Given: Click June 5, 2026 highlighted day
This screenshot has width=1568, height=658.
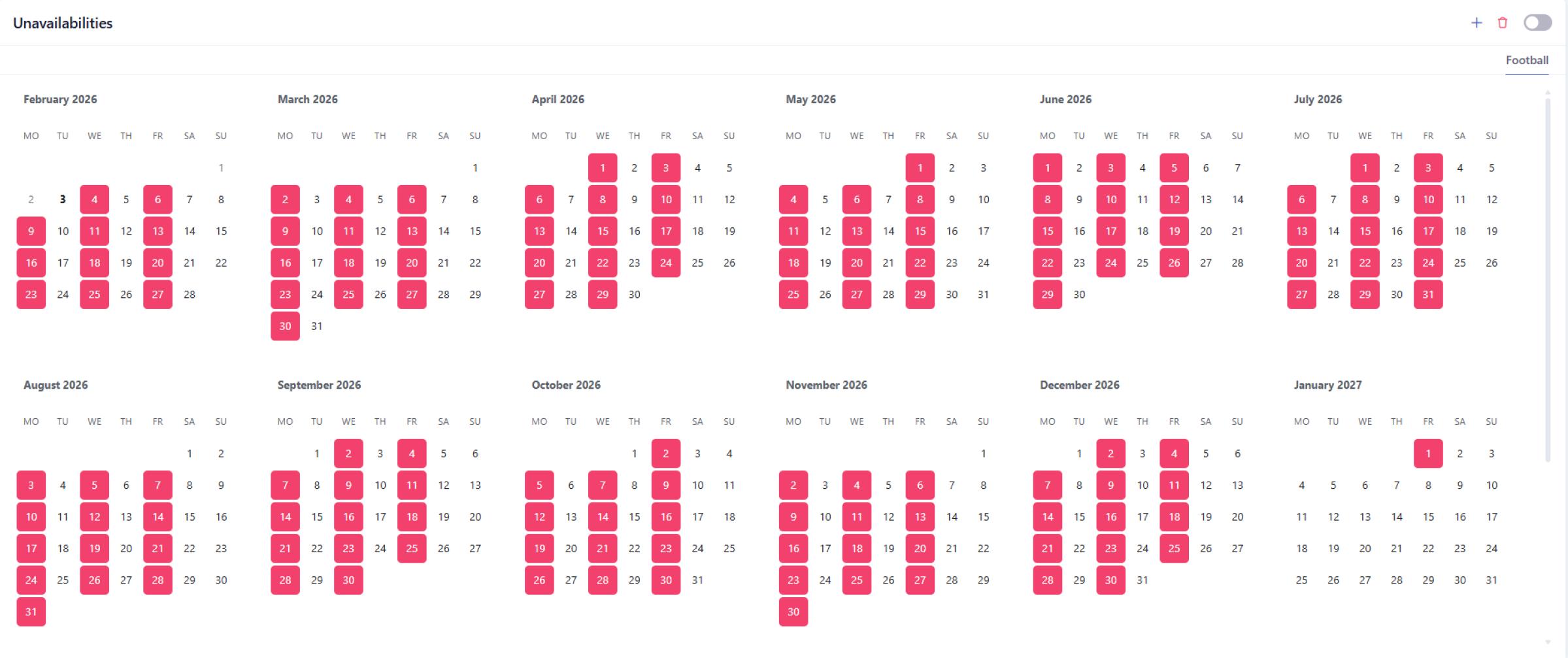Looking at the screenshot, I should 1174,168.
